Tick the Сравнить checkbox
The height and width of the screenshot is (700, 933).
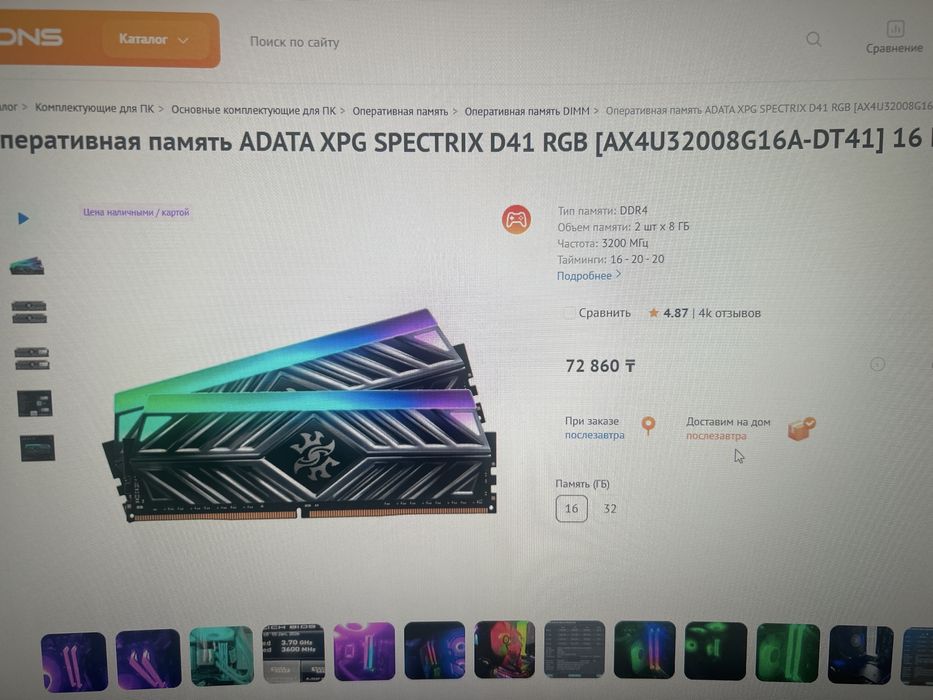tap(569, 313)
